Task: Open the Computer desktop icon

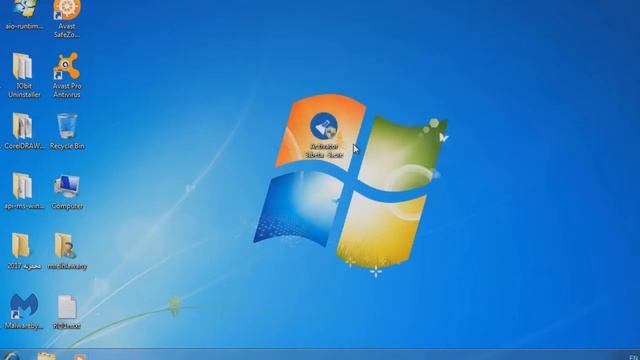Action: 67,187
